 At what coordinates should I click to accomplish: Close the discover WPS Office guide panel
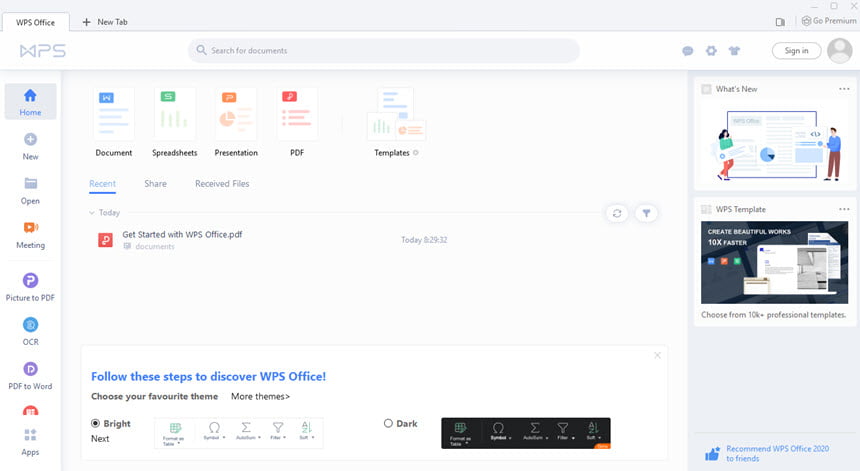[x=657, y=355]
